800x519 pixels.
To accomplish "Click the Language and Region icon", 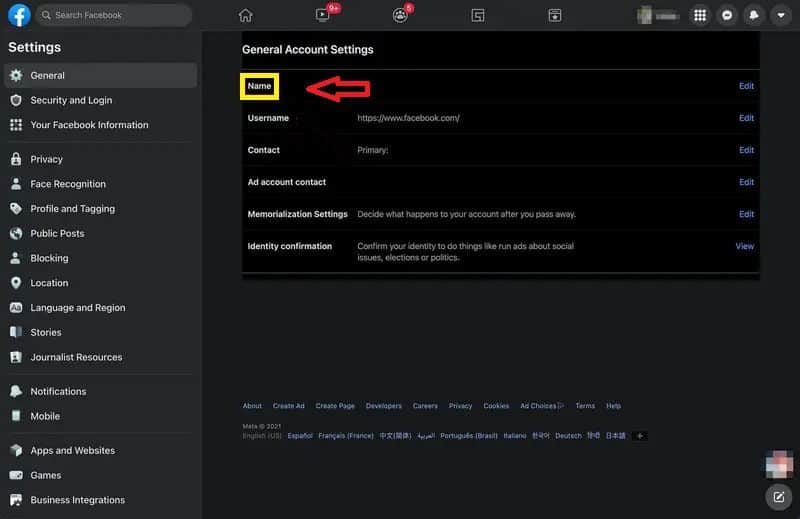I will point(16,308).
